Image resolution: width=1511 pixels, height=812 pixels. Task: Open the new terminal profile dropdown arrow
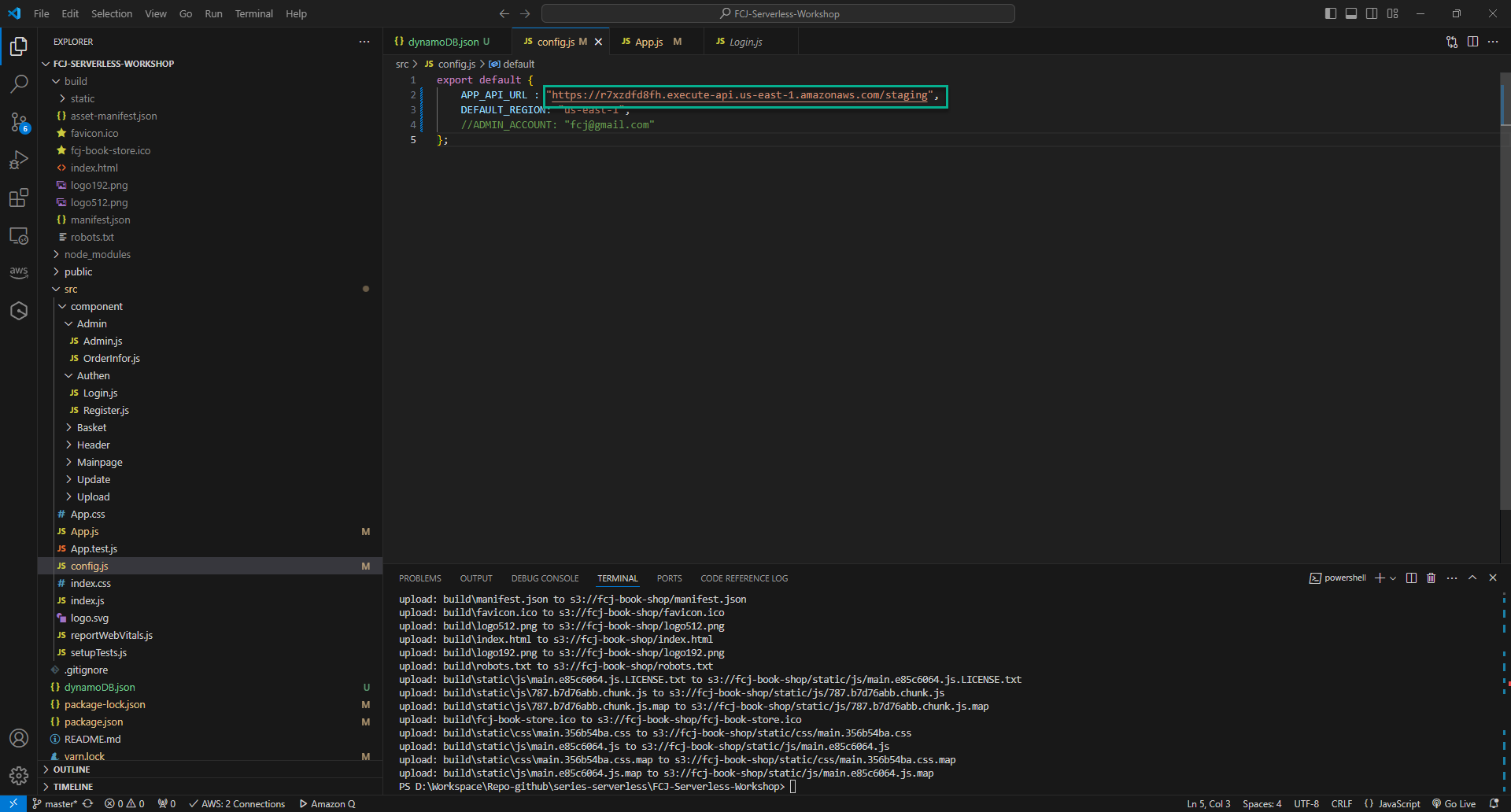tap(1393, 578)
